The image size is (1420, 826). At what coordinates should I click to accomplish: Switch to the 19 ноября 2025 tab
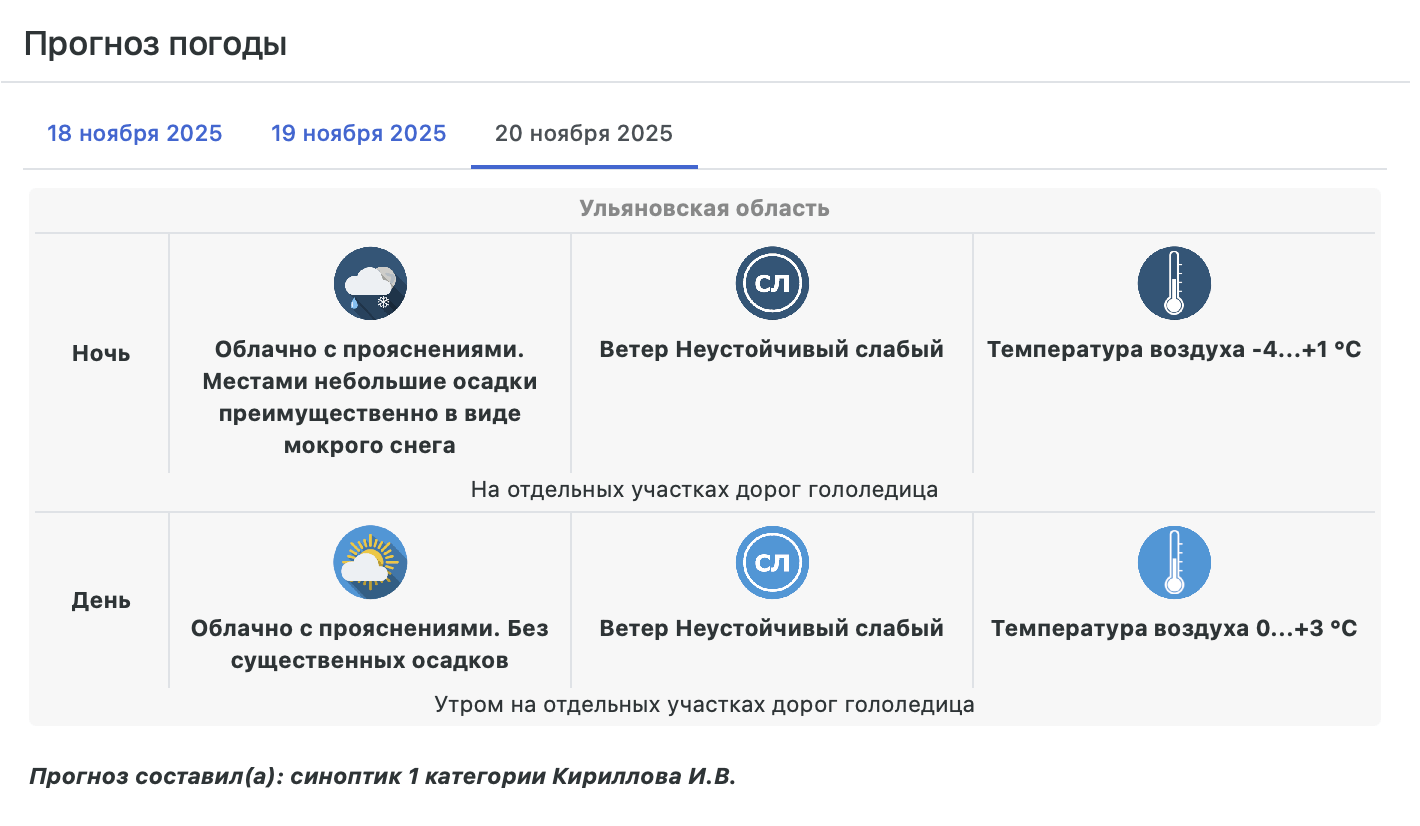358,134
